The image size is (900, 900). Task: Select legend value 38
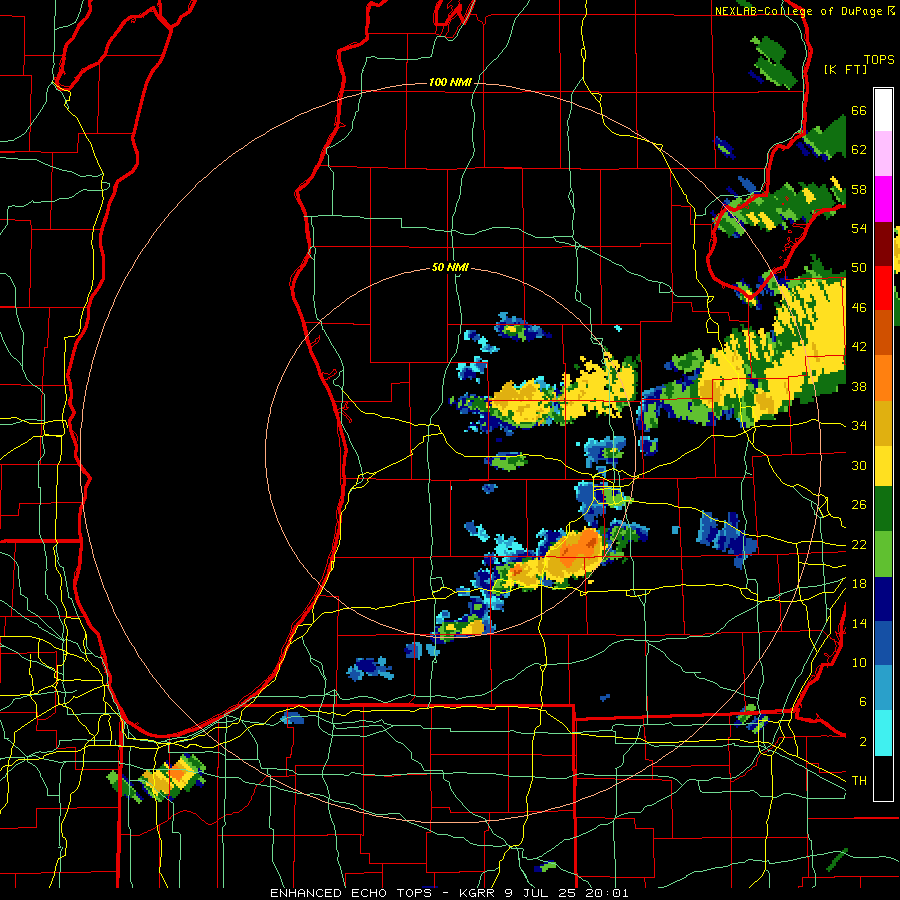click(x=859, y=386)
